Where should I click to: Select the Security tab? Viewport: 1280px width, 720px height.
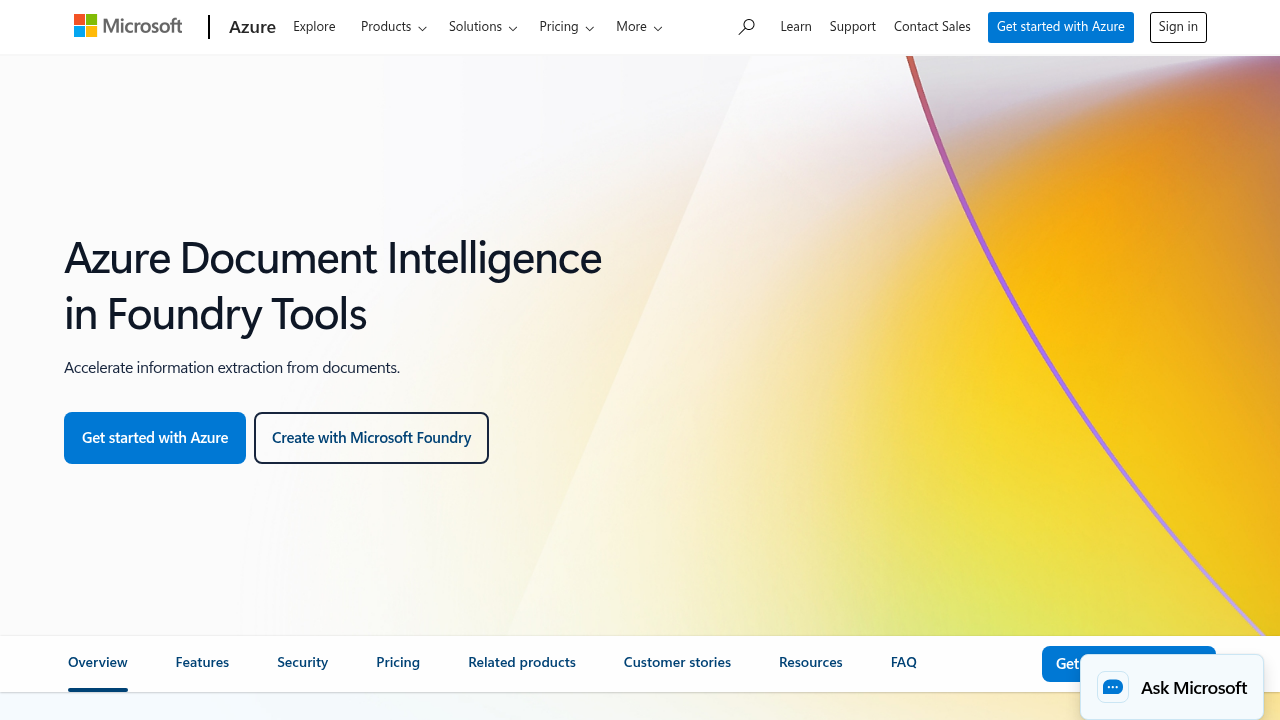(302, 662)
